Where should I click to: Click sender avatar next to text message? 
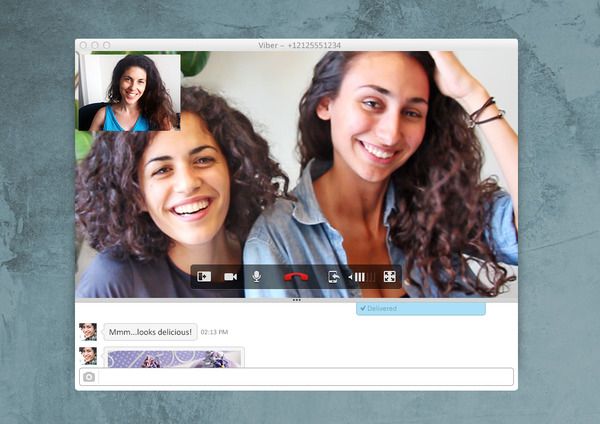click(89, 331)
